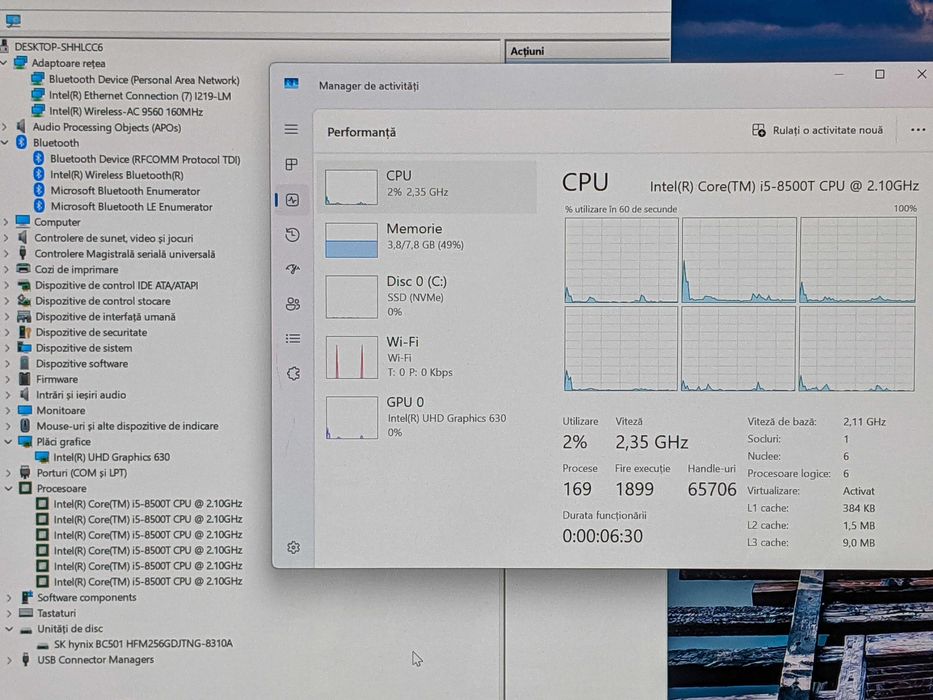Select Intel(R) Wireless Bluetooth(R) device
This screenshot has height=700, width=933.
(117, 175)
